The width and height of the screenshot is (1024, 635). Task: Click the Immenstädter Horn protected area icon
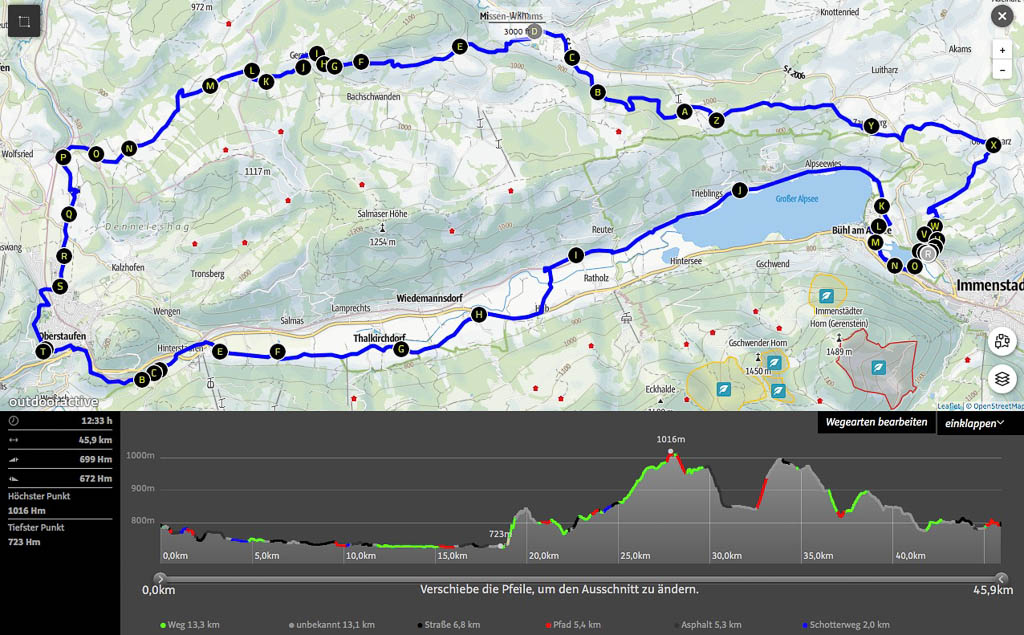pos(826,296)
